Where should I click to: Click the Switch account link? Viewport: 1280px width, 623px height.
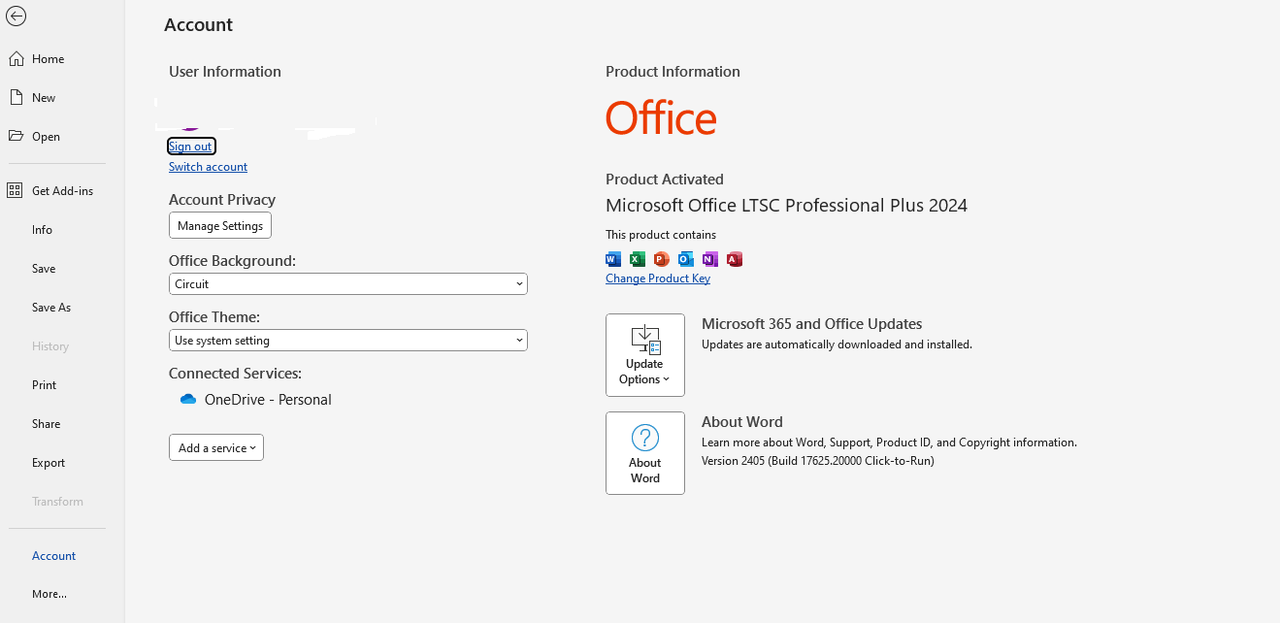(x=208, y=167)
